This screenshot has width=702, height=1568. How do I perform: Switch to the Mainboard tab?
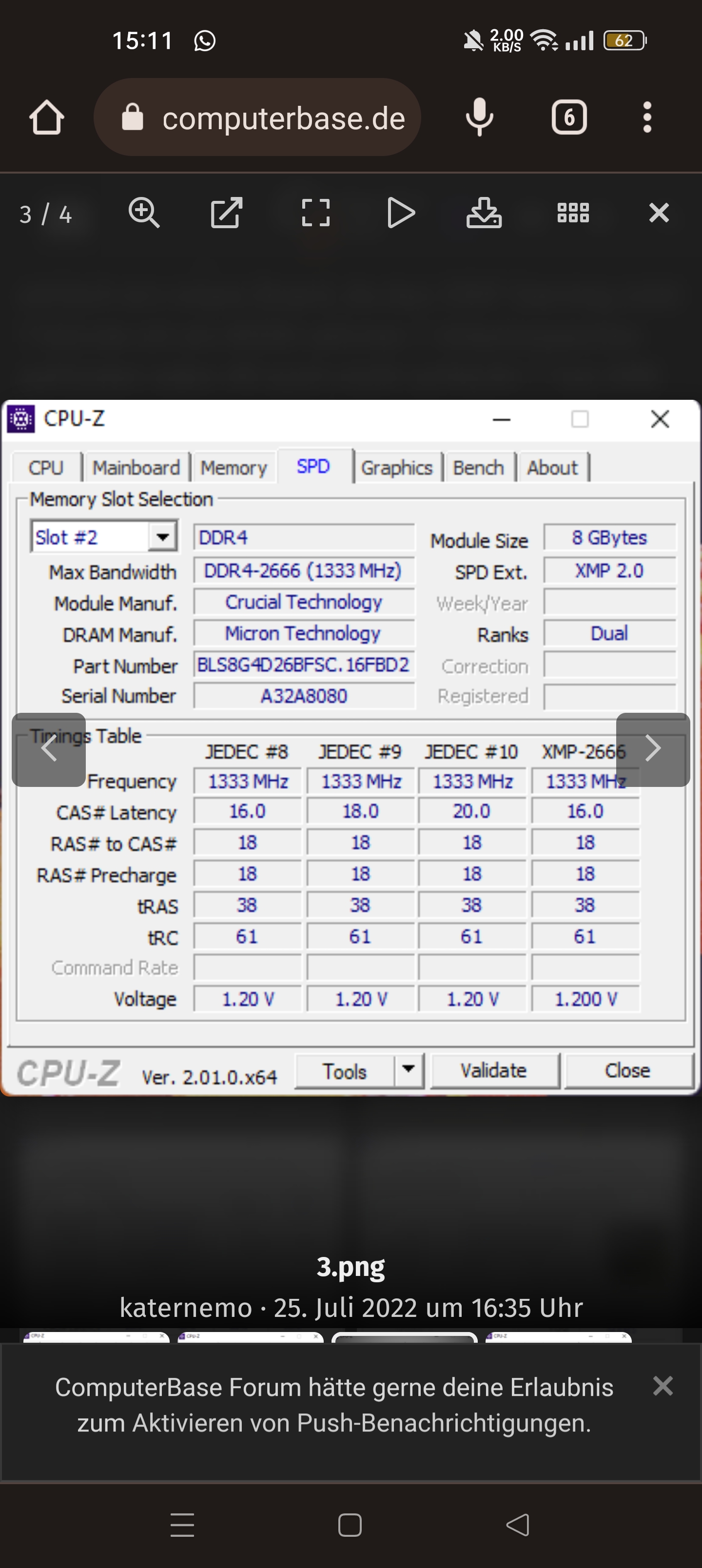pos(136,468)
